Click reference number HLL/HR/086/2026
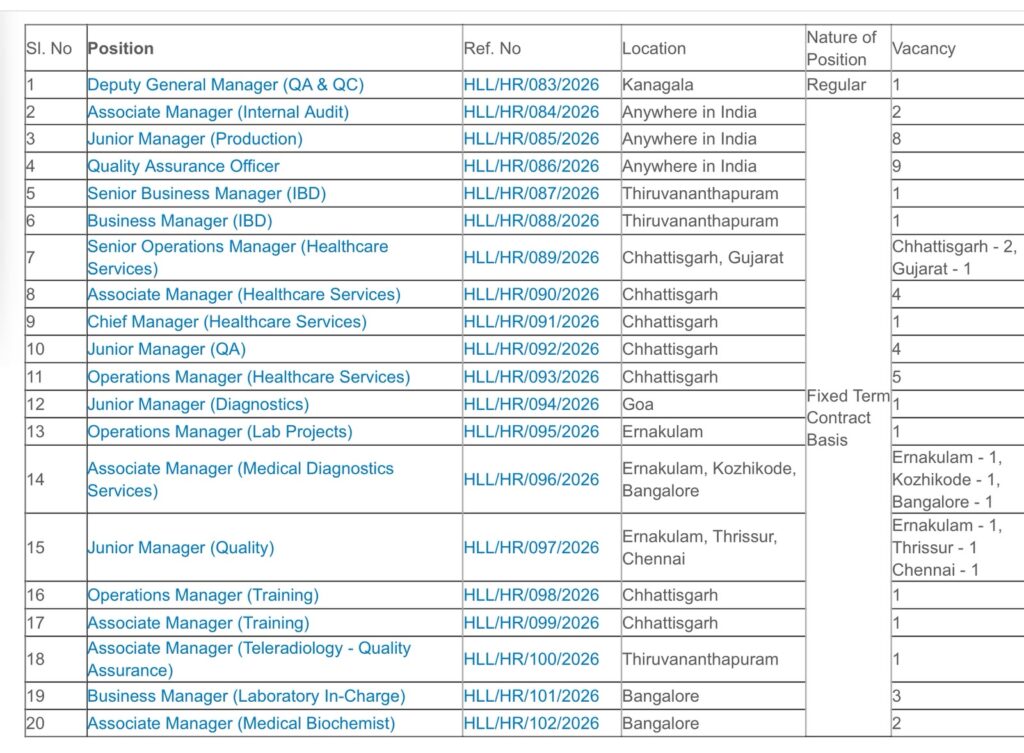The image size is (1024, 753). click(531, 166)
